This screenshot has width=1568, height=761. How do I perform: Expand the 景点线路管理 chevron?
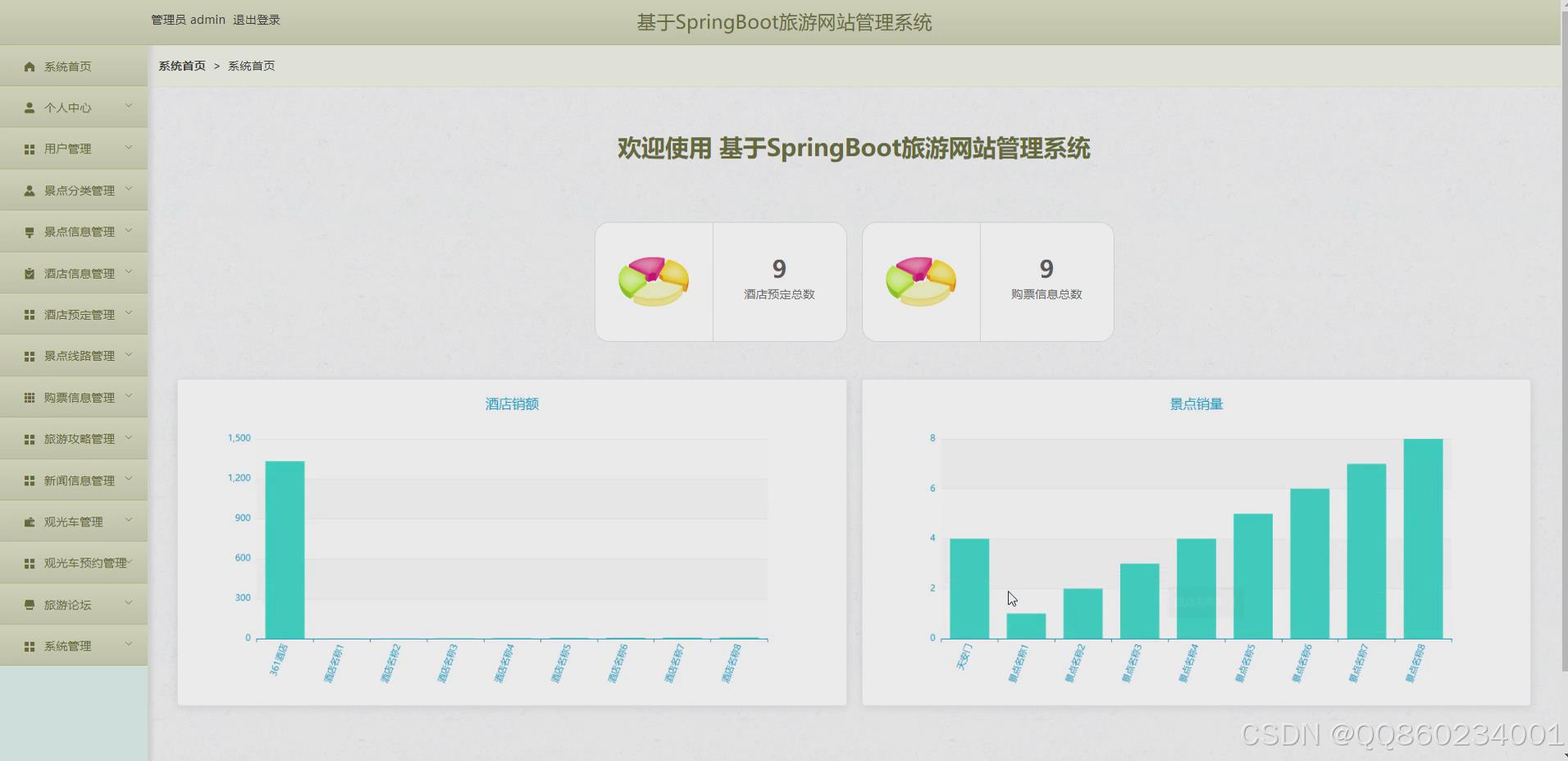tap(129, 354)
